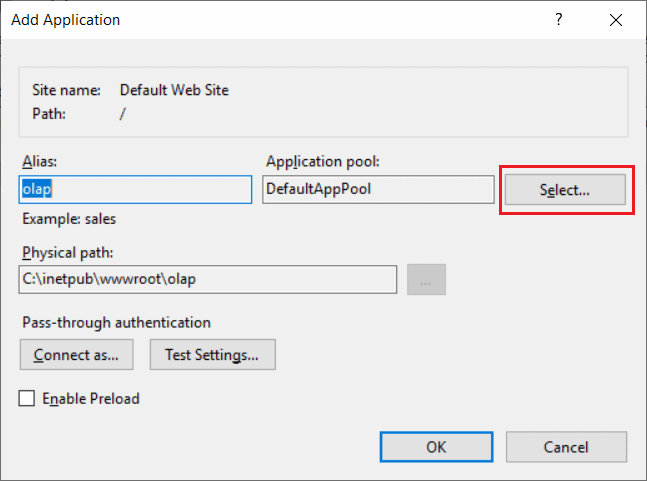Click the Default Web Site name text

[x=174, y=90]
